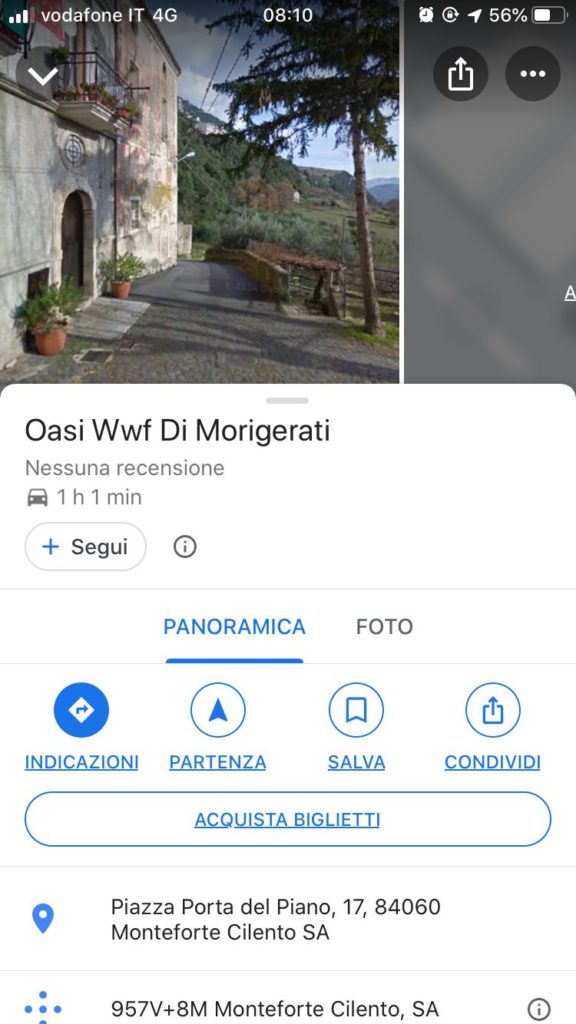576x1024 pixels.
Task: Tap the Salva bookmark icon
Action: pos(356,709)
